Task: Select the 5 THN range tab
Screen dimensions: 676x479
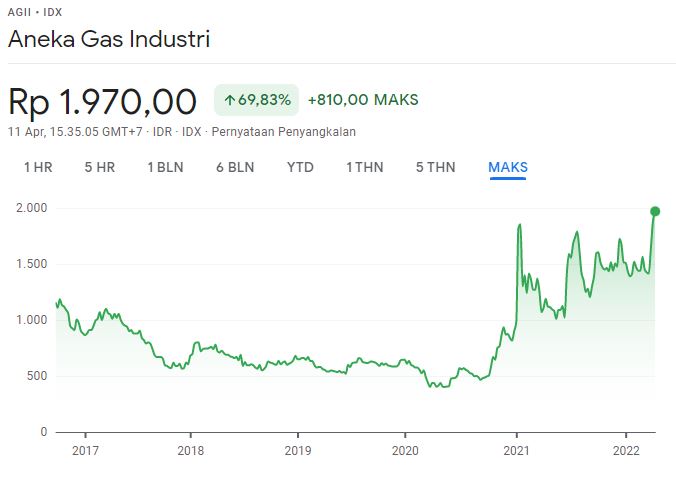Action: pos(435,167)
